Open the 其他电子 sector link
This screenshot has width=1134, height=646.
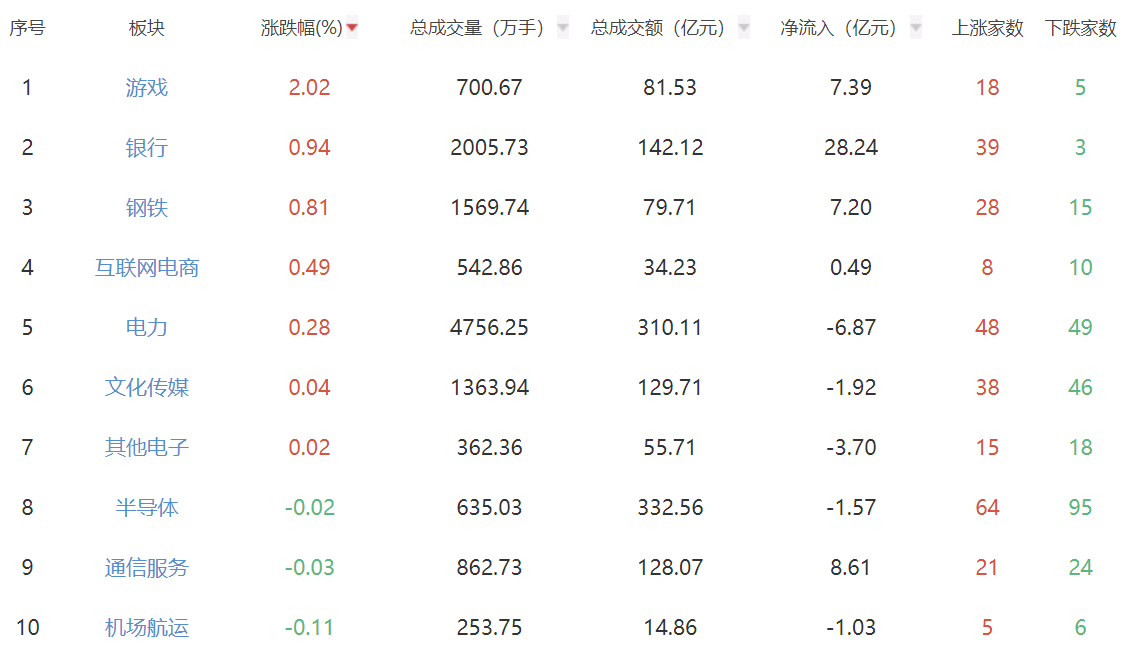(x=147, y=448)
